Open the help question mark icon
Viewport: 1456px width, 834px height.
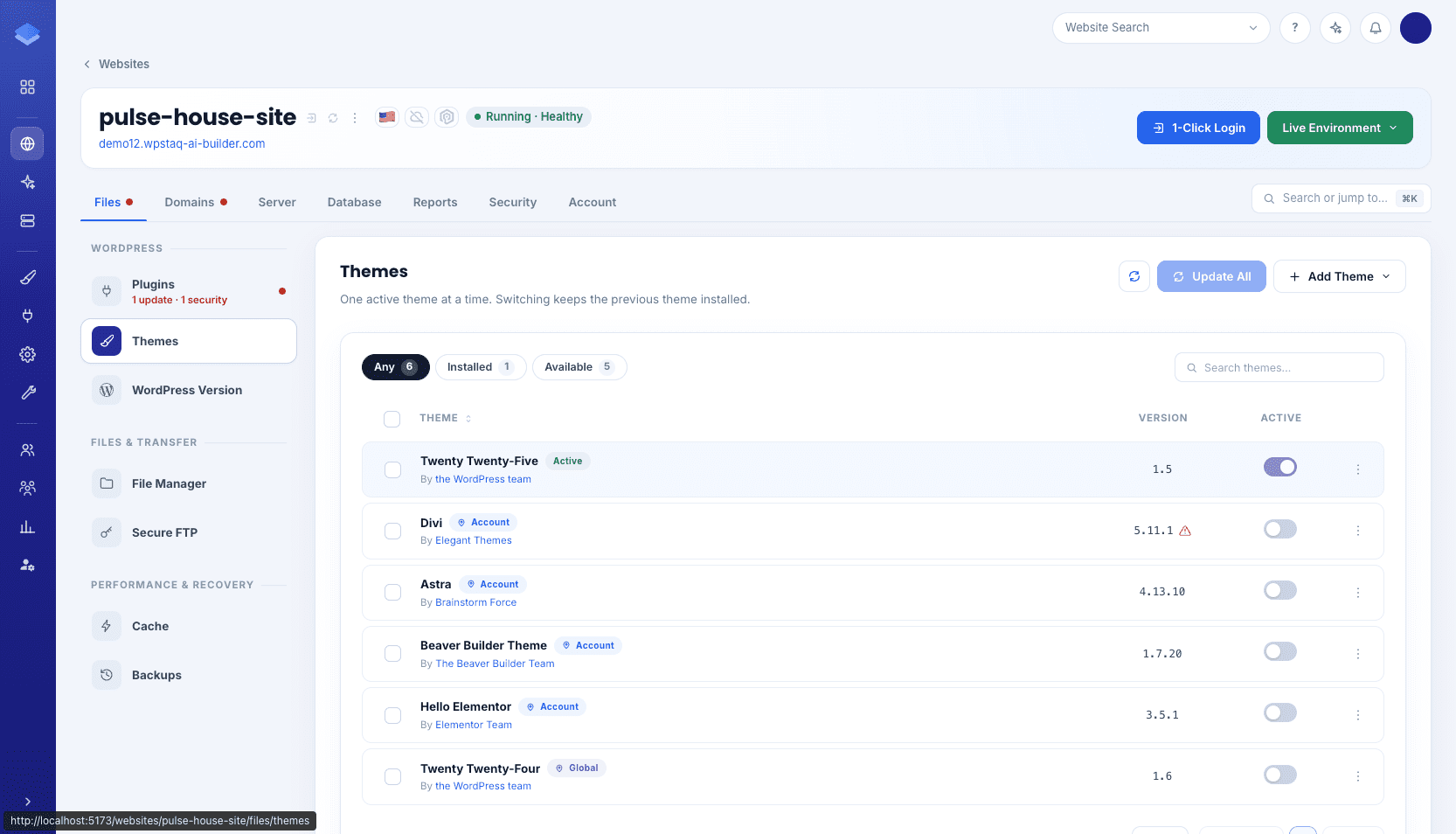click(x=1295, y=28)
